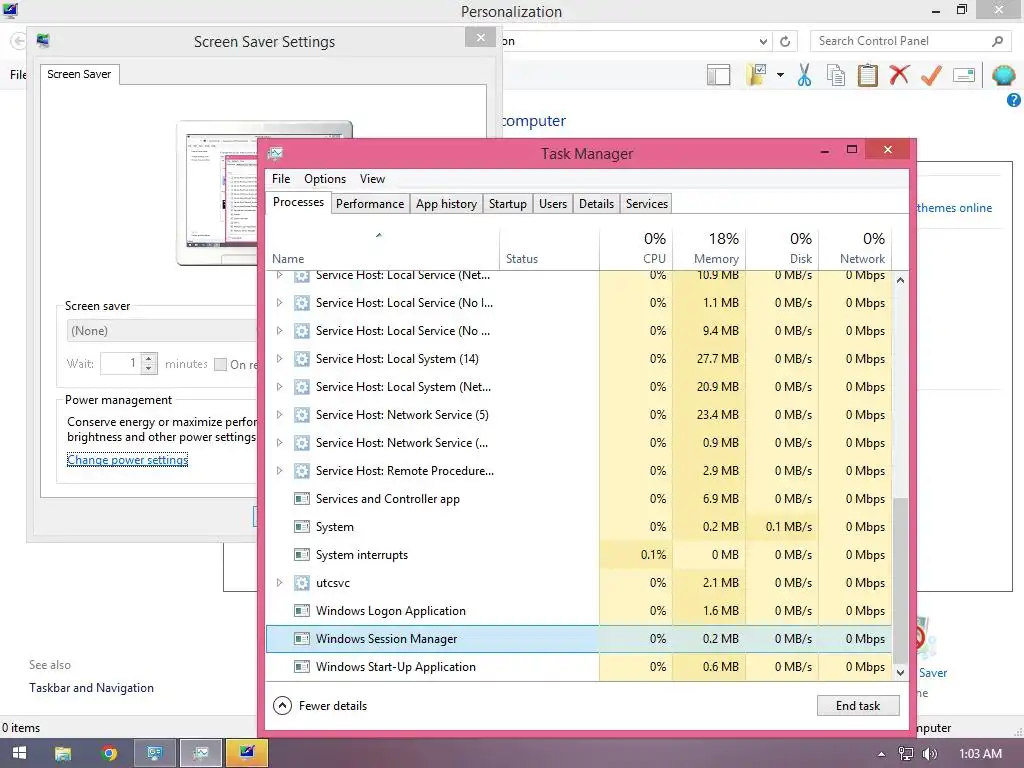Click the Task Manager title bar icon
1024x768 pixels.
pyautogui.click(x=275, y=154)
